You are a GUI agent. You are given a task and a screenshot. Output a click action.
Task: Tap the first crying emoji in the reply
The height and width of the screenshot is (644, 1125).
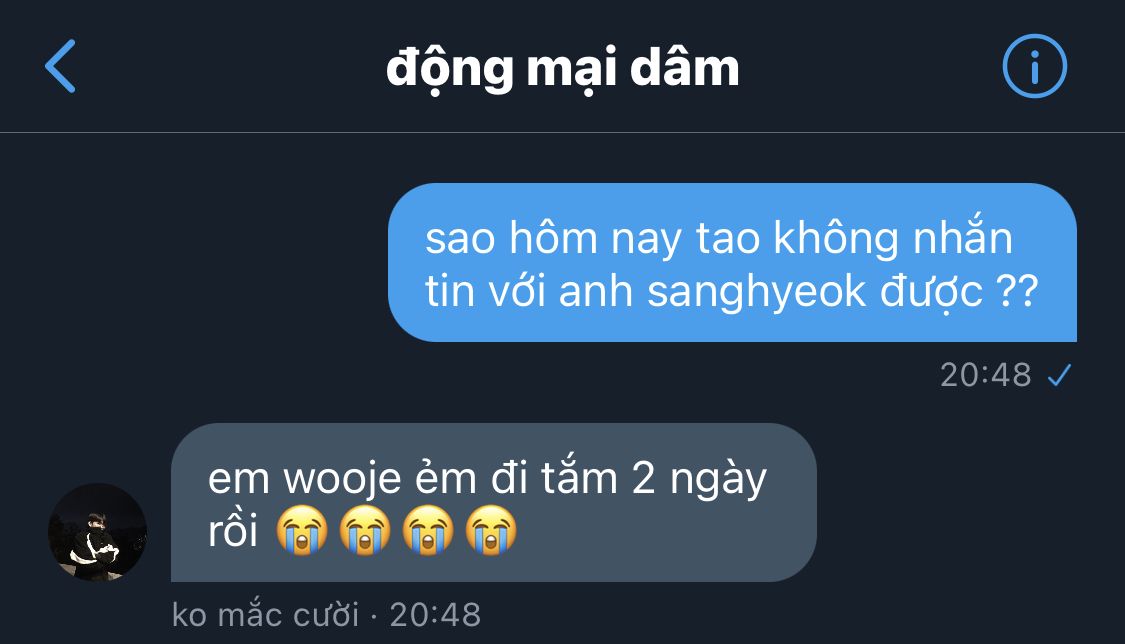[302, 530]
